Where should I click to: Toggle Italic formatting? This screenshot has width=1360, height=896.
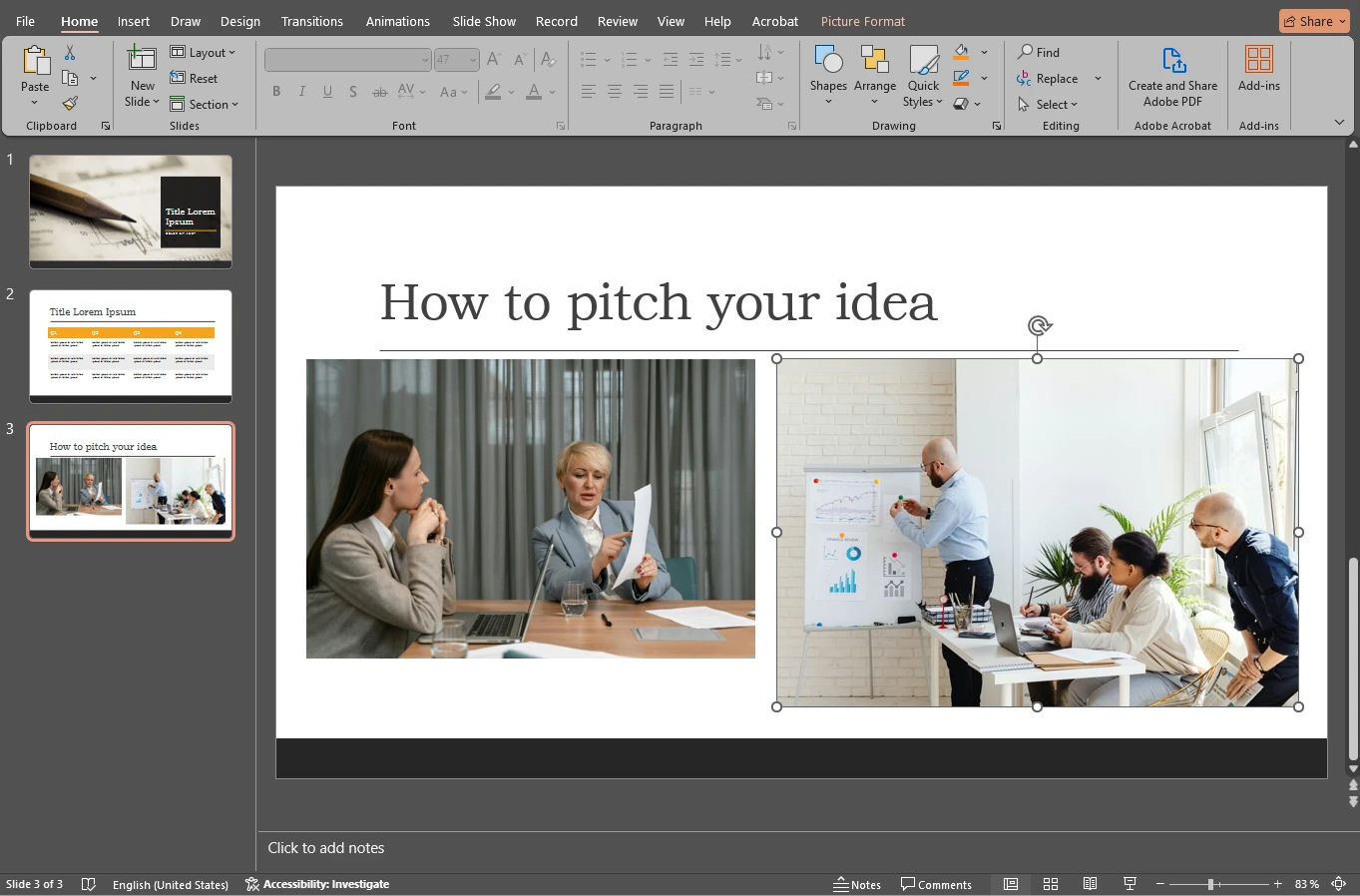[302, 92]
